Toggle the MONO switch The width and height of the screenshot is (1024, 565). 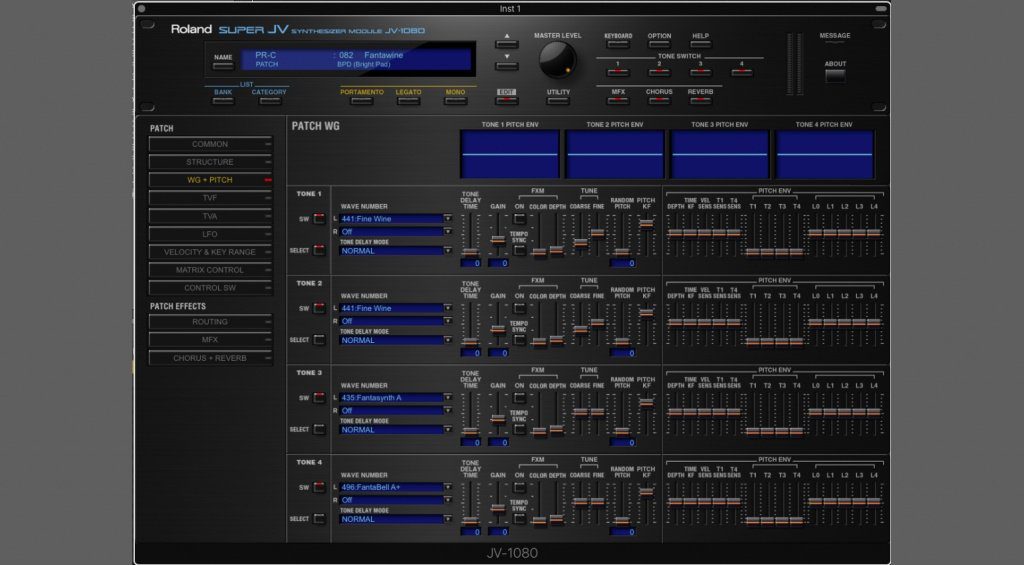(x=455, y=101)
